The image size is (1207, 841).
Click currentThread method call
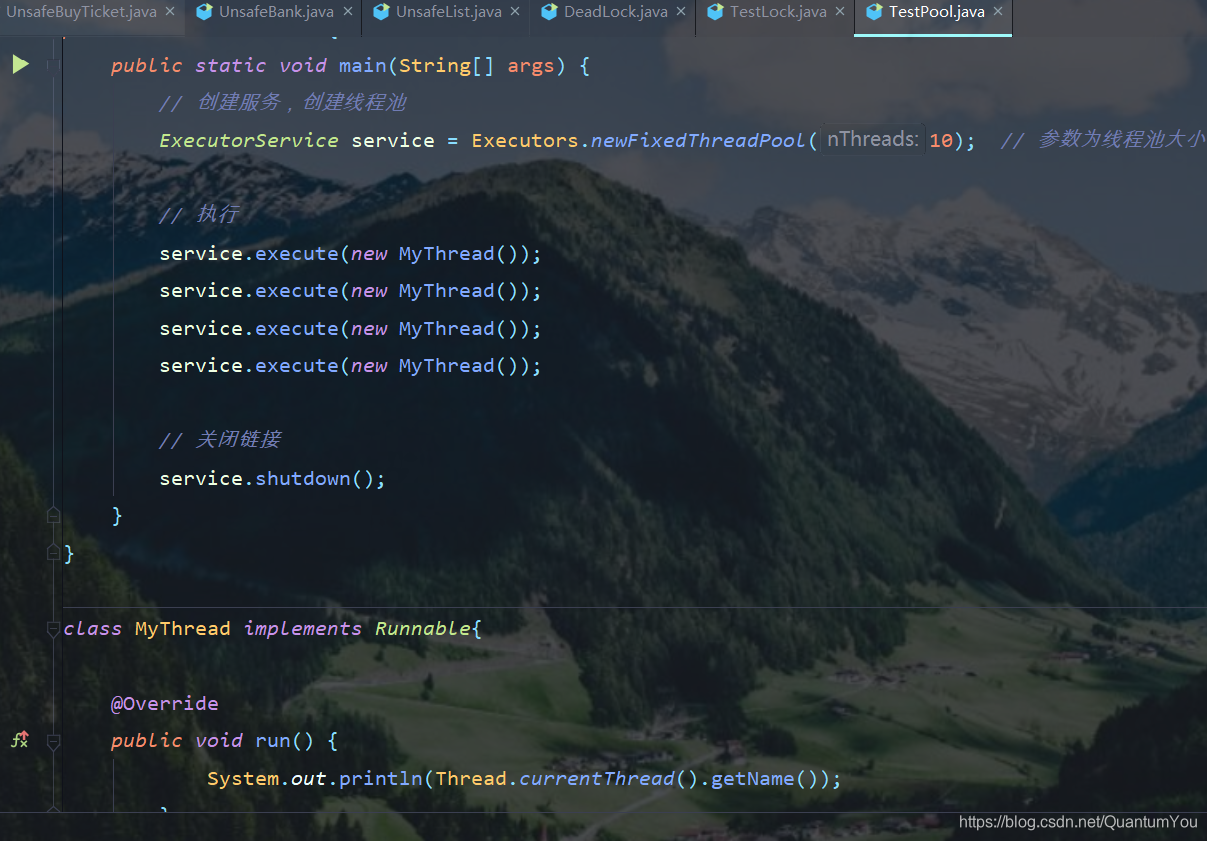coord(597,778)
